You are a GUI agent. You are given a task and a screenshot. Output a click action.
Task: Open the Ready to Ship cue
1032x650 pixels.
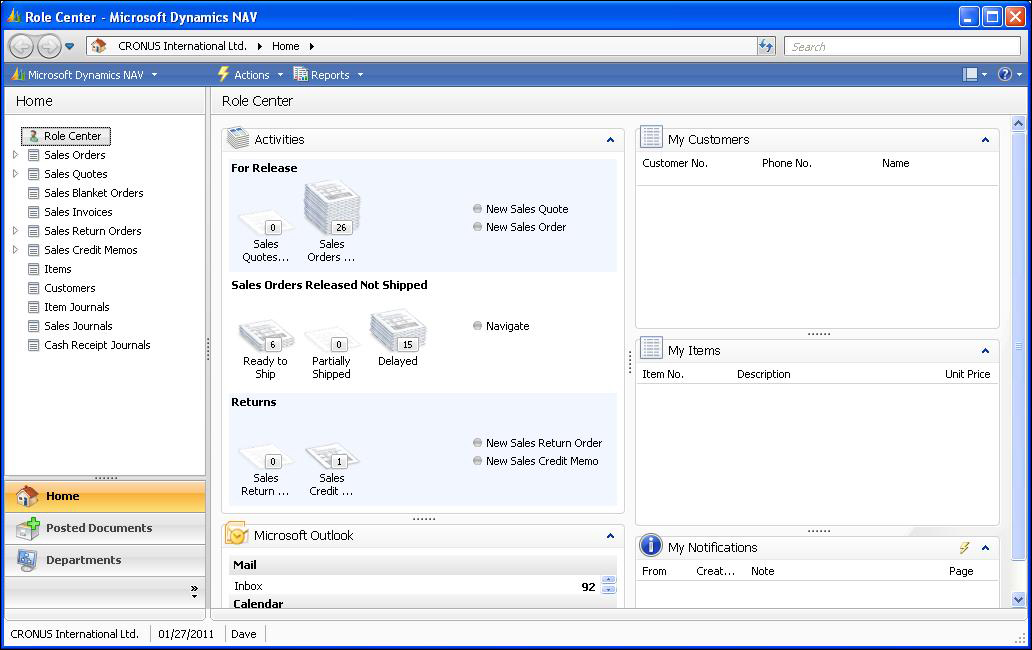(265, 350)
